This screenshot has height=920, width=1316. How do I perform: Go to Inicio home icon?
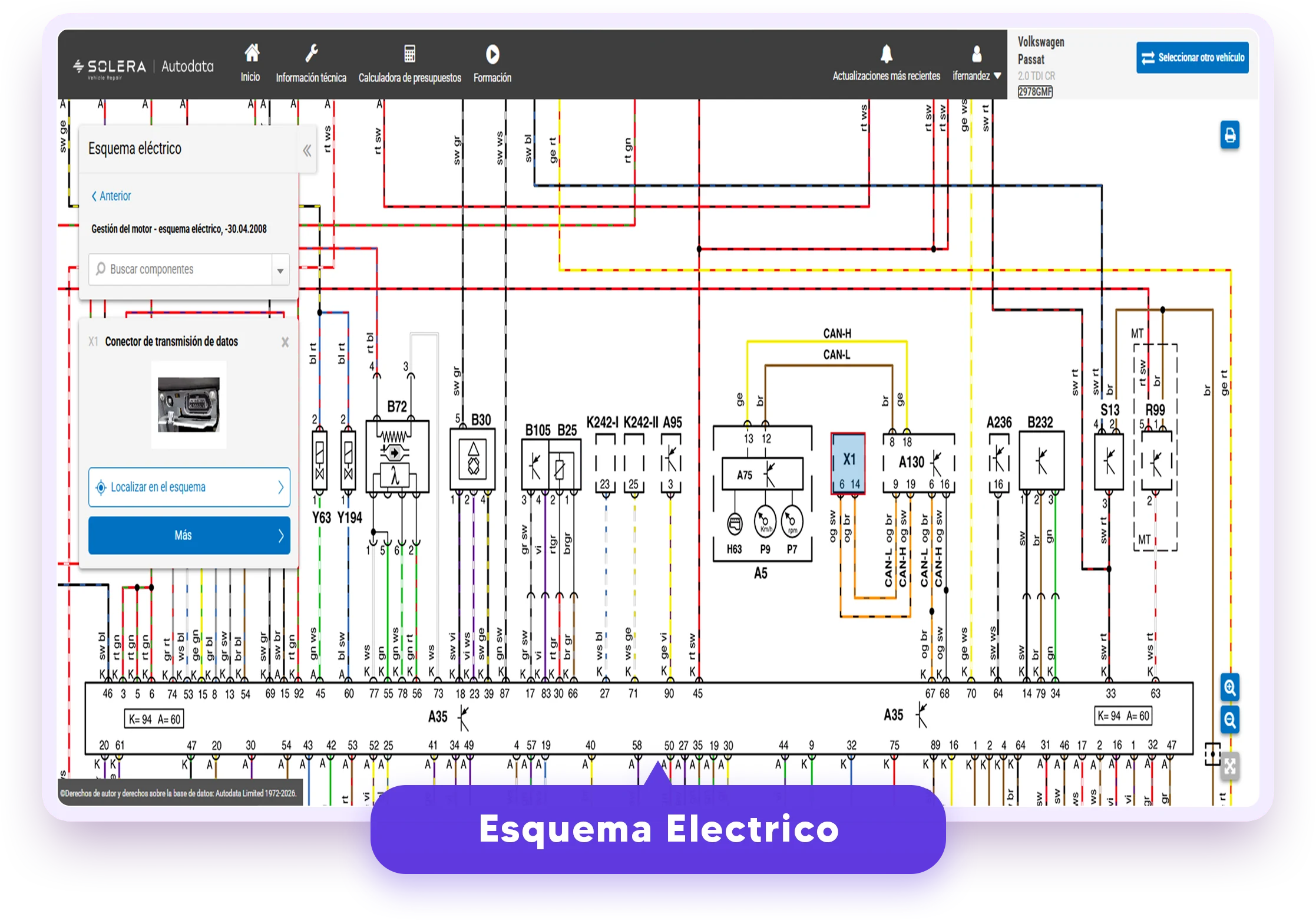click(252, 62)
